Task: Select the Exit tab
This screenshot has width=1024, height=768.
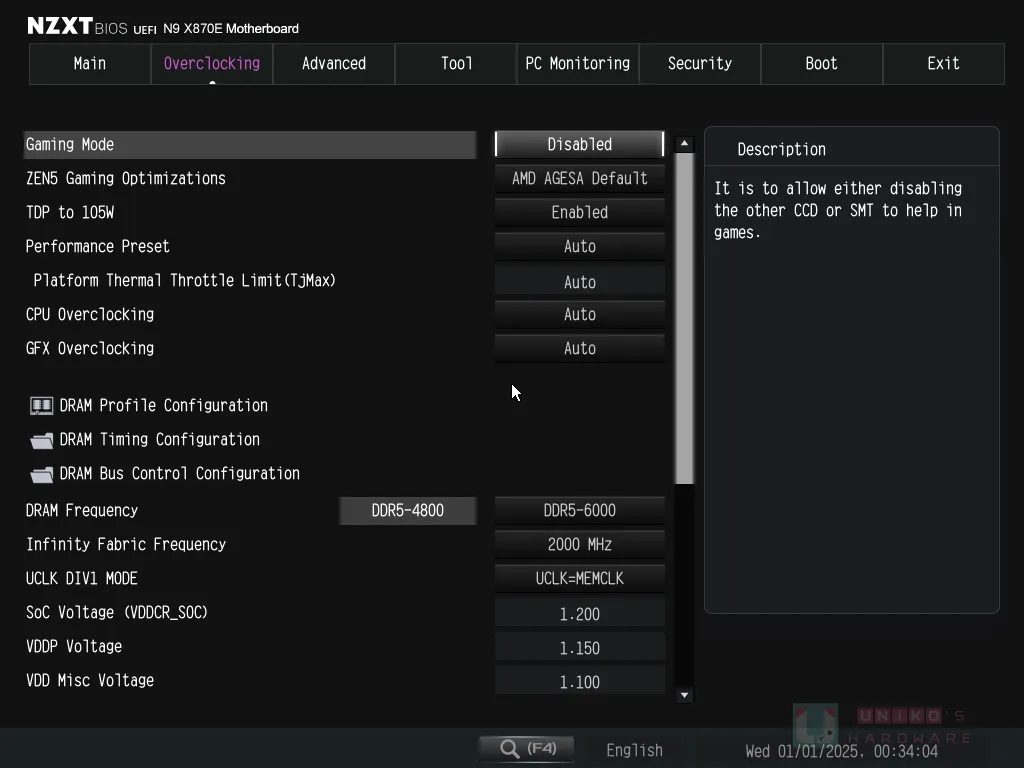Action: (x=944, y=63)
